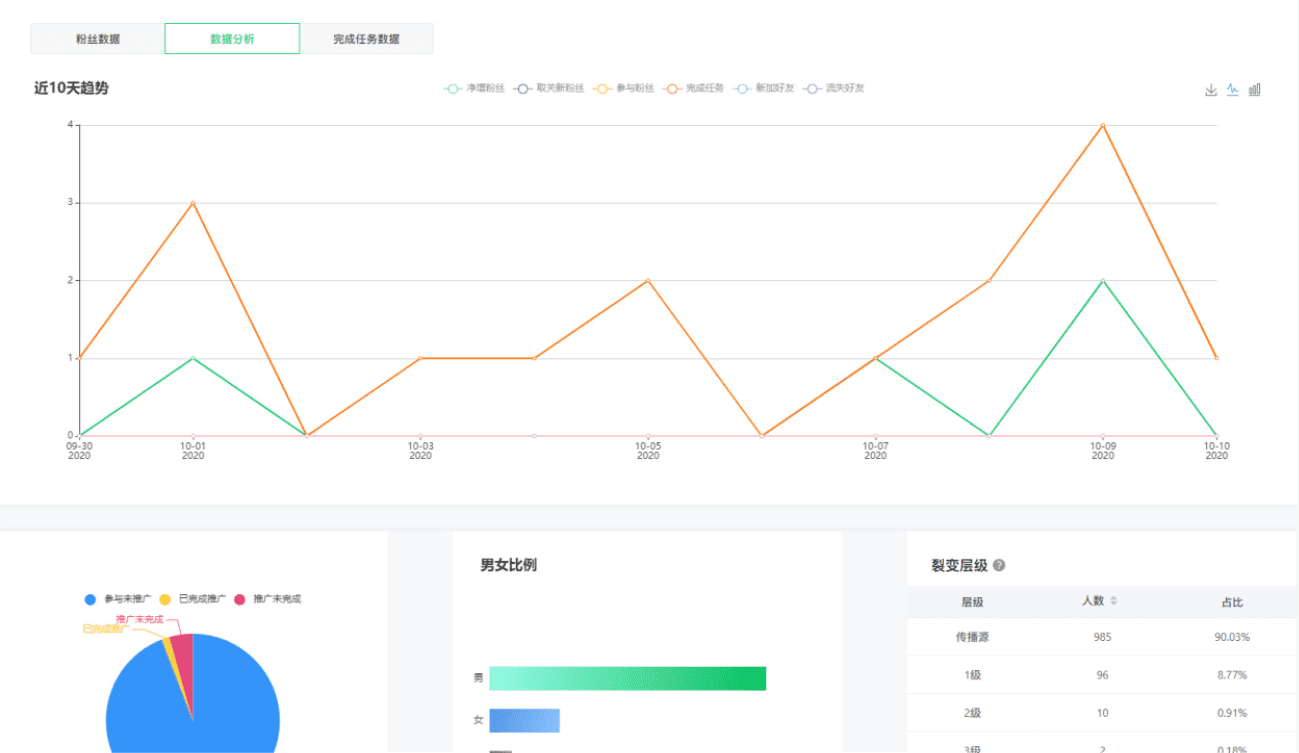This screenshot has width=1299, height=753.
Task: Click the 裂变层级 panel title
Action: (959, 566)
